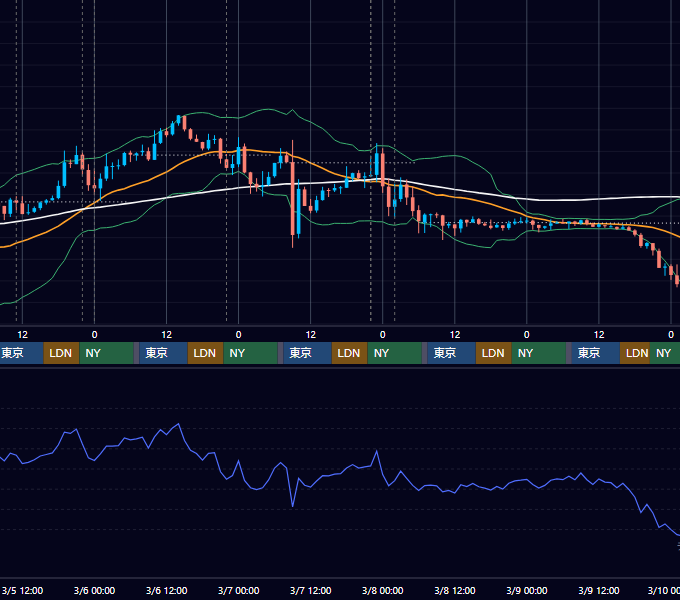Select the 東京 session block on 3/8
This screenshot has height=600, width=680.
tap(451, 353)
